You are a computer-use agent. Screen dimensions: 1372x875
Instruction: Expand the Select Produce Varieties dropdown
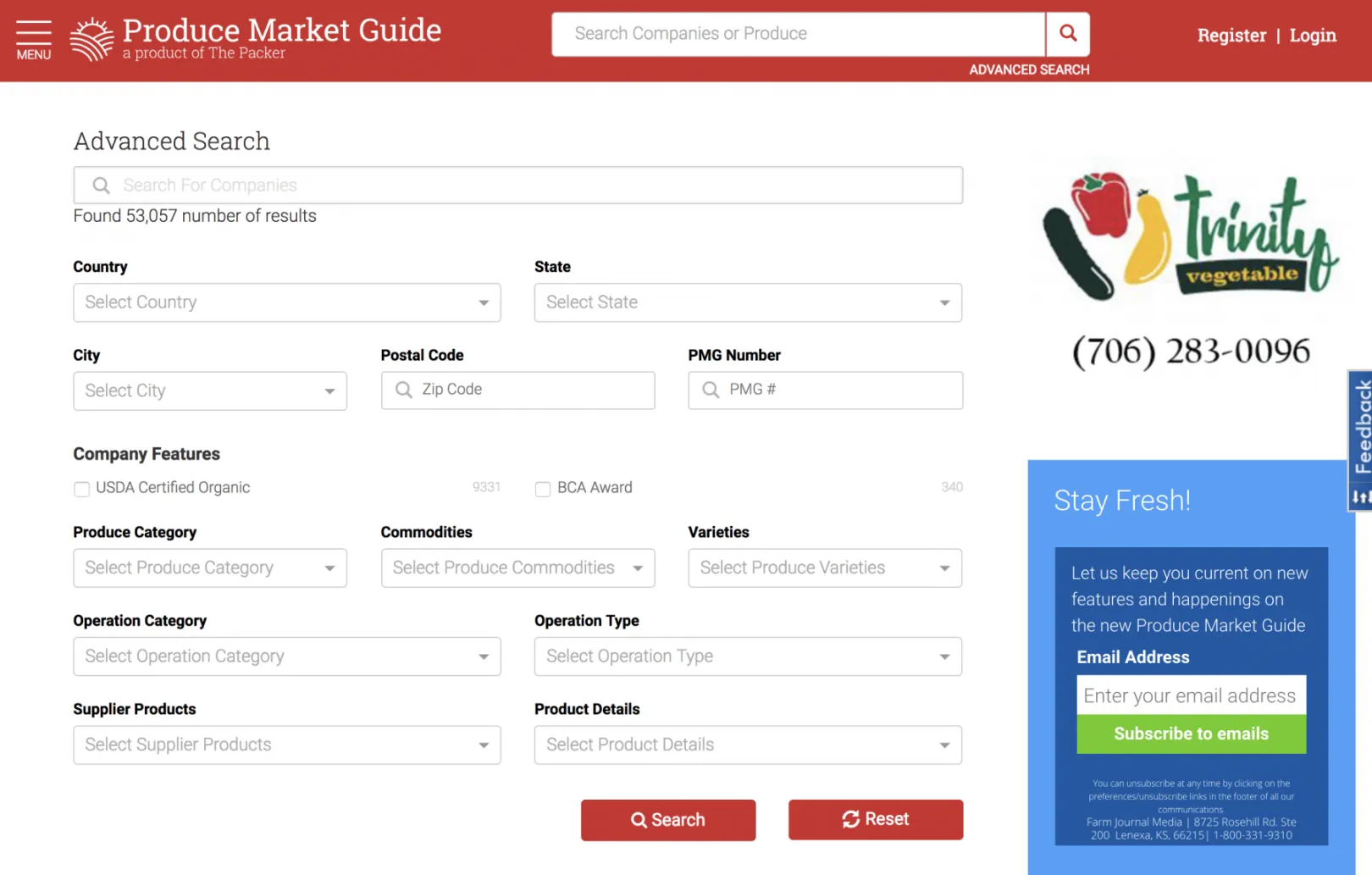point(825,568)
